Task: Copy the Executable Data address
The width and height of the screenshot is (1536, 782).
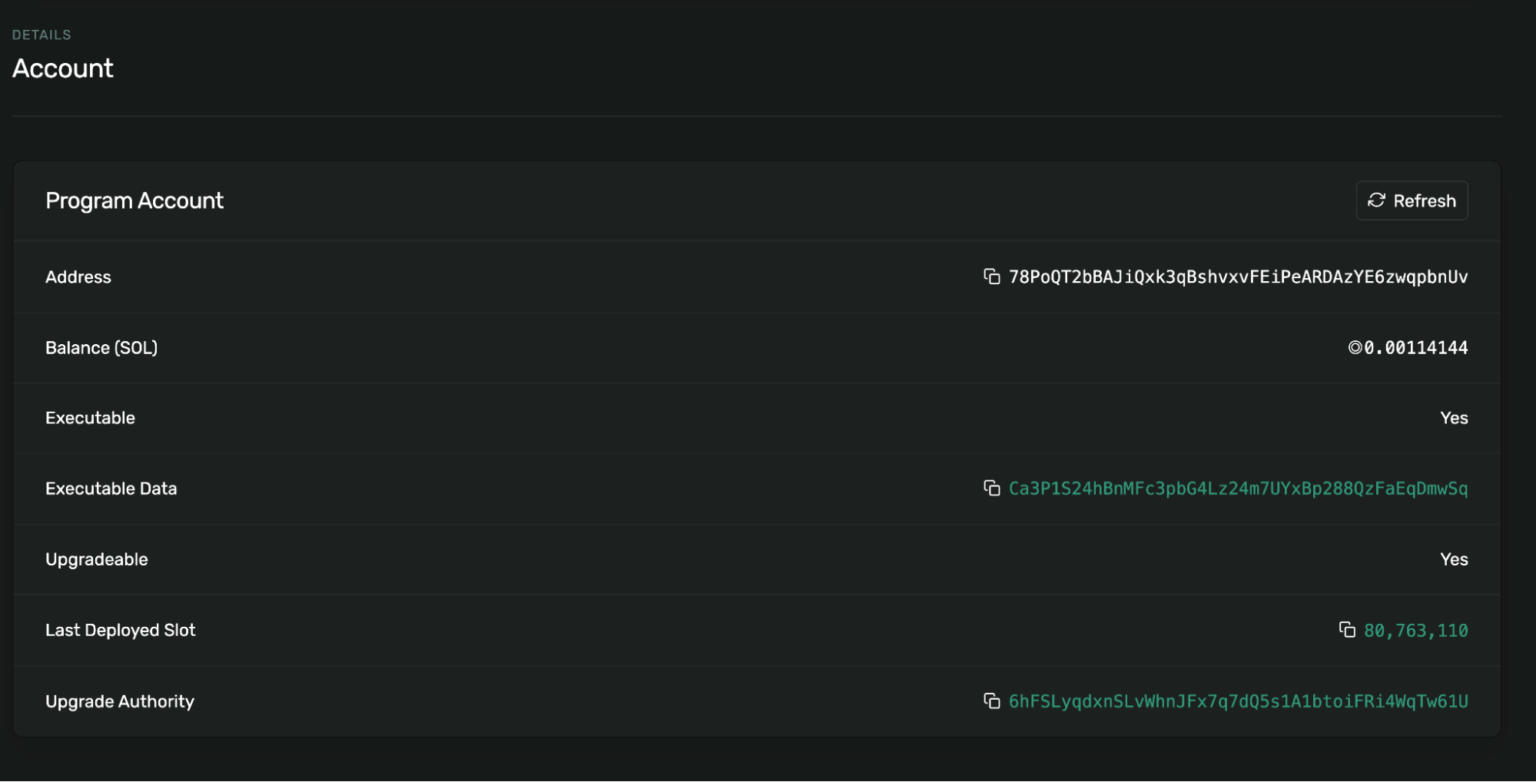Action: 991,488
